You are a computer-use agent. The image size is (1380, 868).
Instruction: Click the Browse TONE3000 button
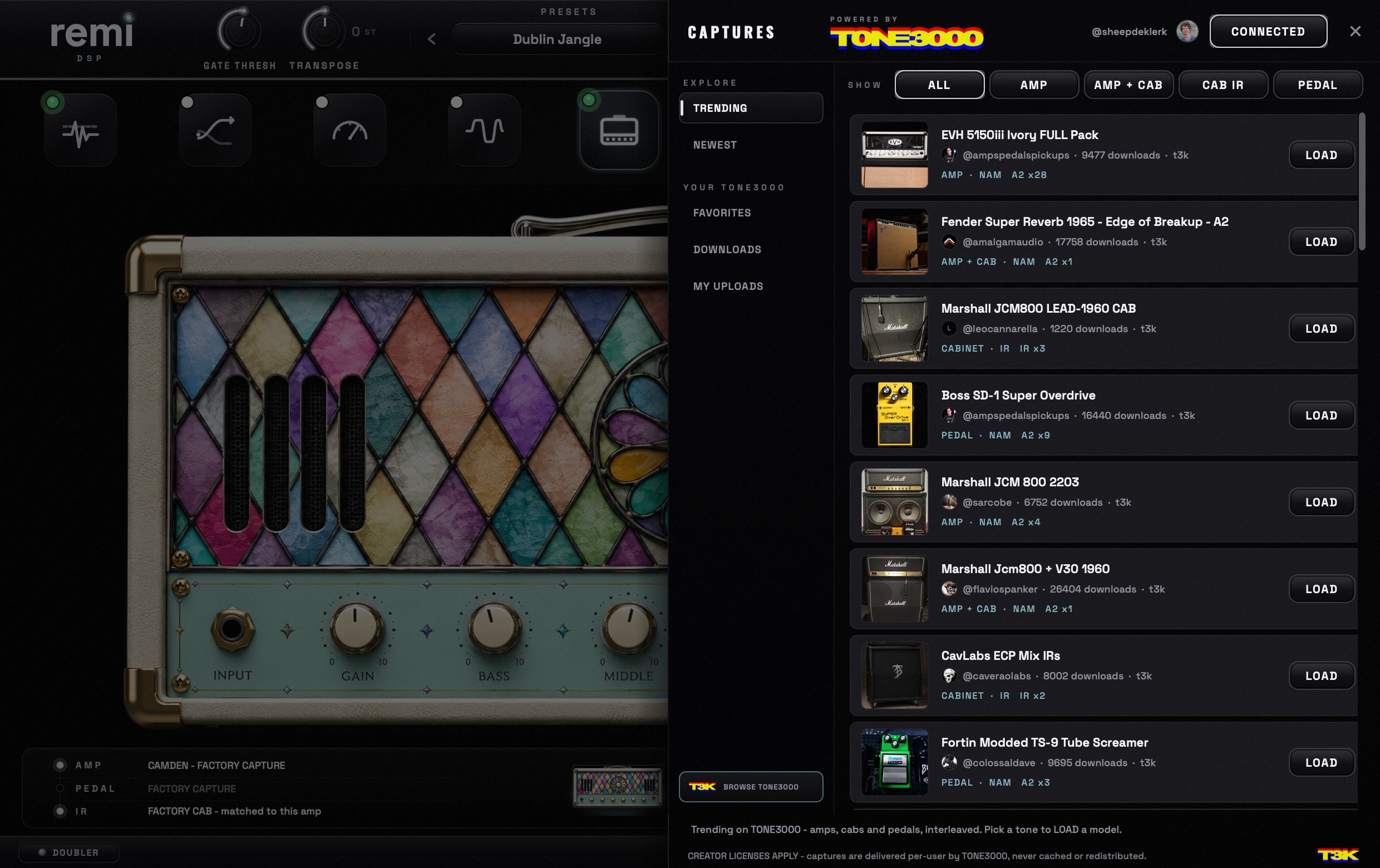coord(751,787)
